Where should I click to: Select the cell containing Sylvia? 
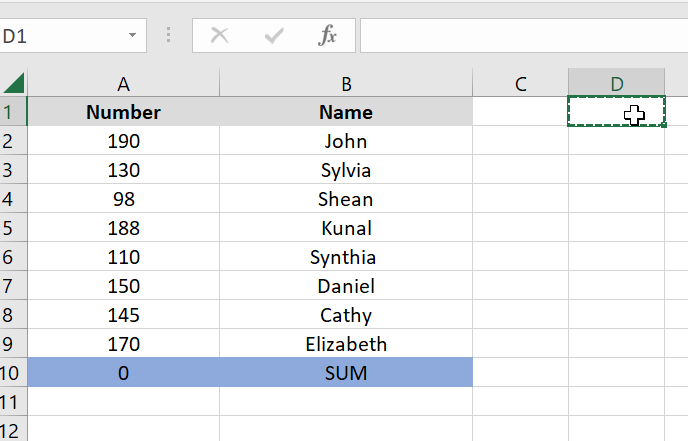pos(346,170)
